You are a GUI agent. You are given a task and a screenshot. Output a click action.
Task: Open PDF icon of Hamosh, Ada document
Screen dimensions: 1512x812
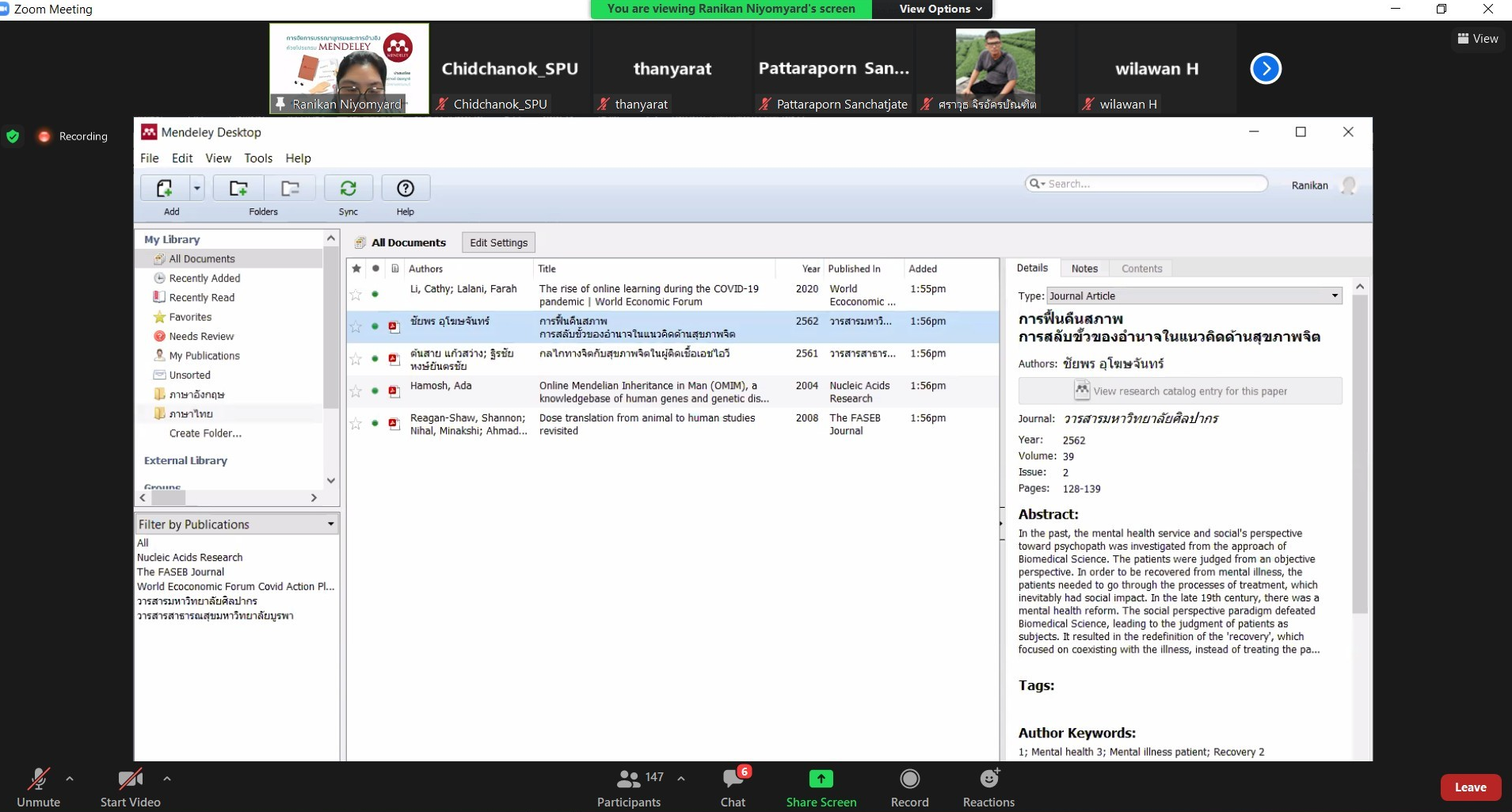click(x=394, y=391)
